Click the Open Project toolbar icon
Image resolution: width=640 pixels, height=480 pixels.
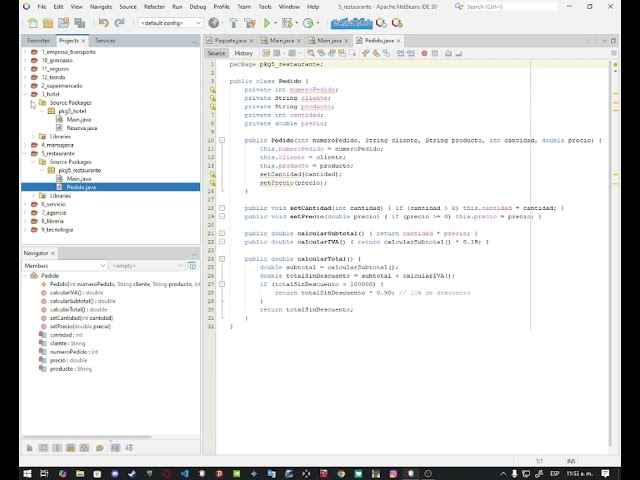pyautogui.click(x=64, y=23)
